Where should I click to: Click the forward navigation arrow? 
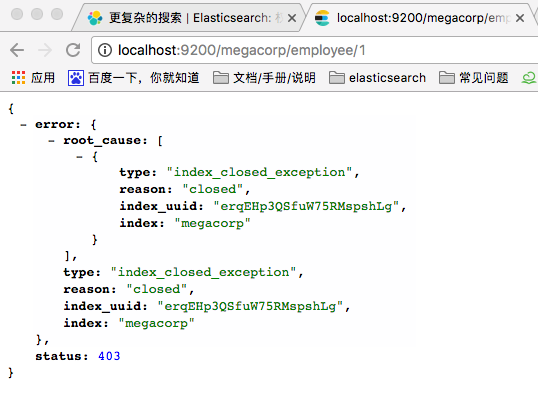45,50
